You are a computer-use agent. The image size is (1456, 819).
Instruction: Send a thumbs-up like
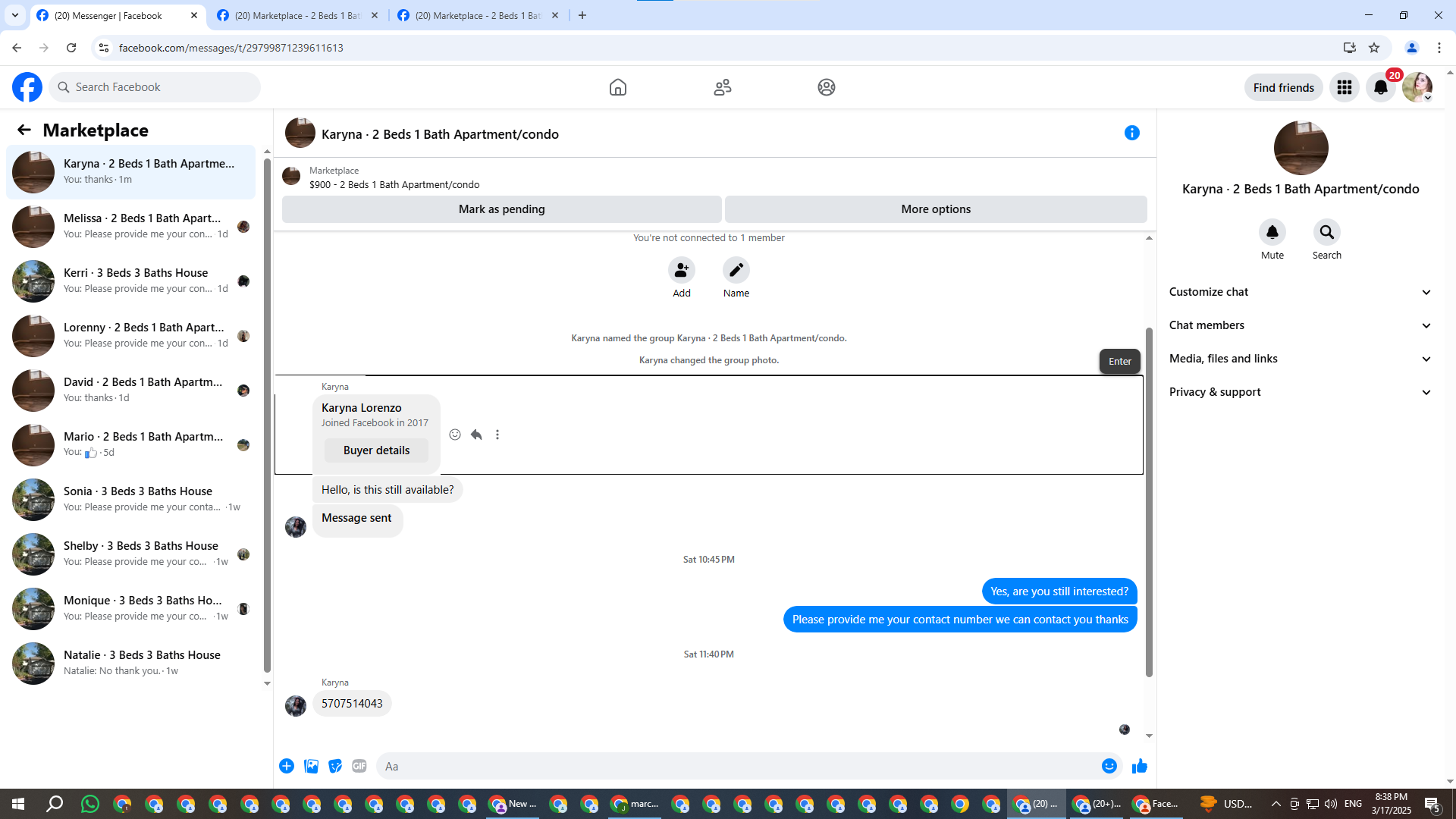[x=1140, y=766]
